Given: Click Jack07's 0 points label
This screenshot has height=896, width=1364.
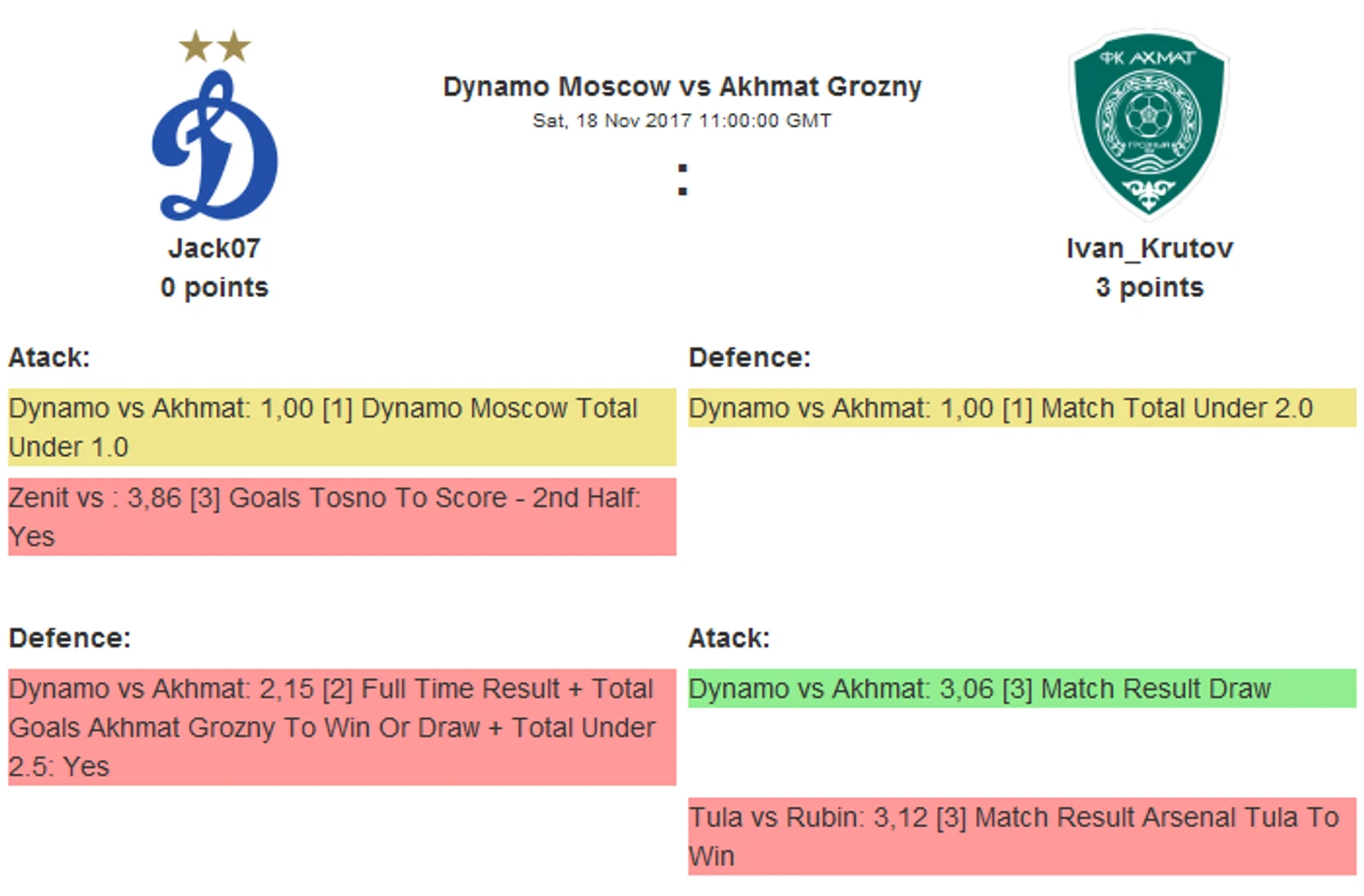Looking at the screenshot, I should point(214,288).
